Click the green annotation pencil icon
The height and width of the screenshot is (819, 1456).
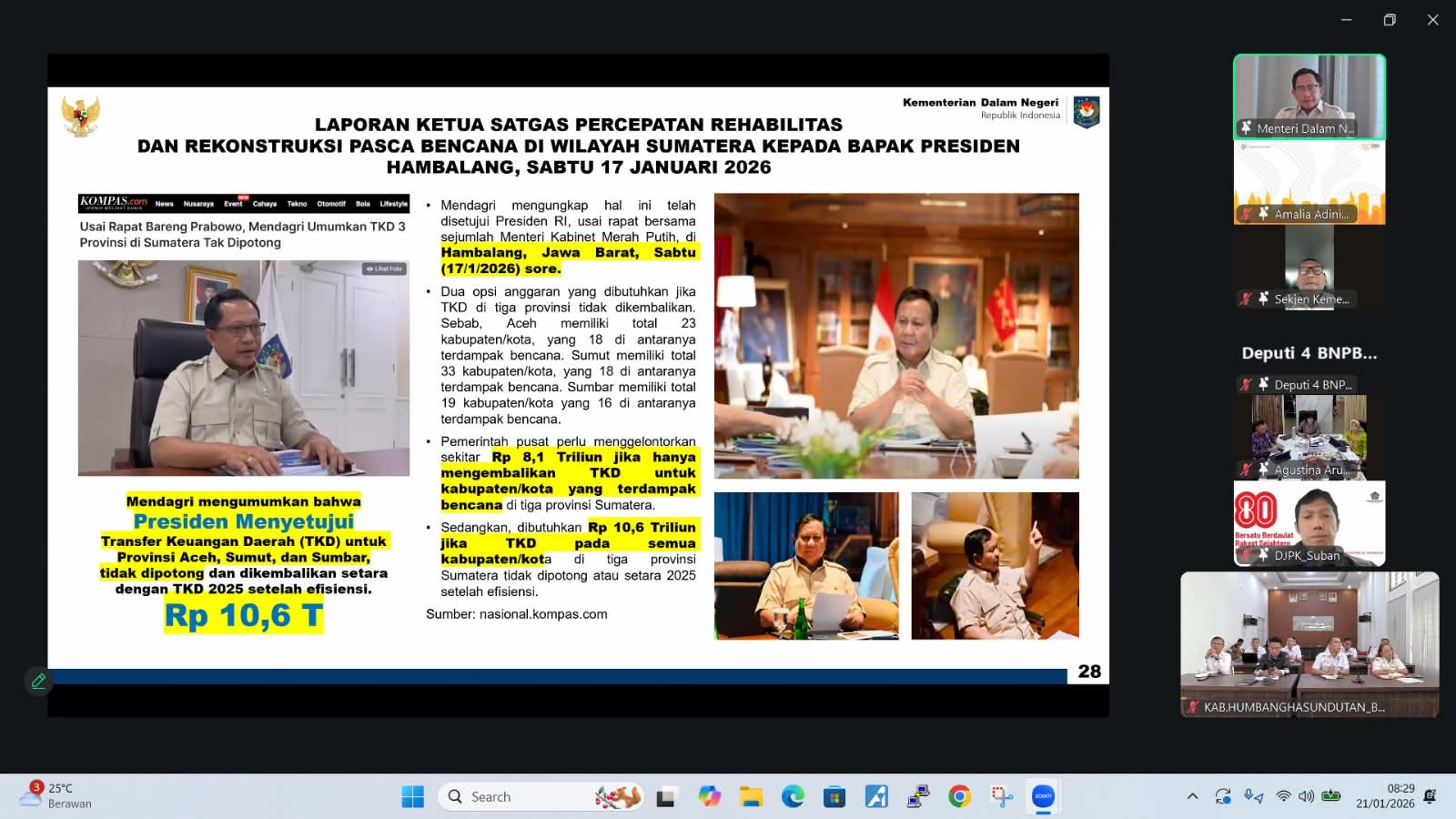tap(38, 681)
